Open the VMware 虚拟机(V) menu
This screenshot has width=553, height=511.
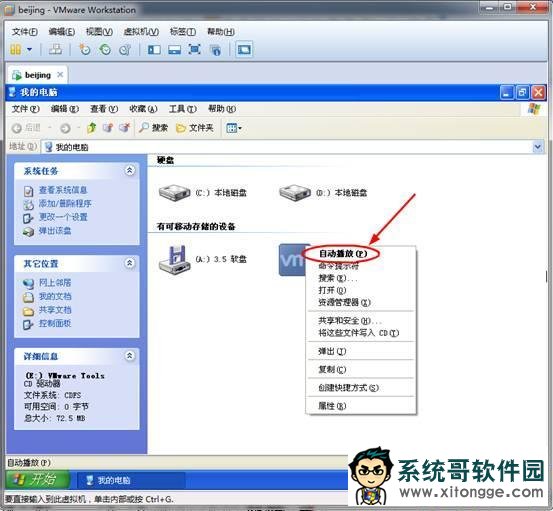141,32
